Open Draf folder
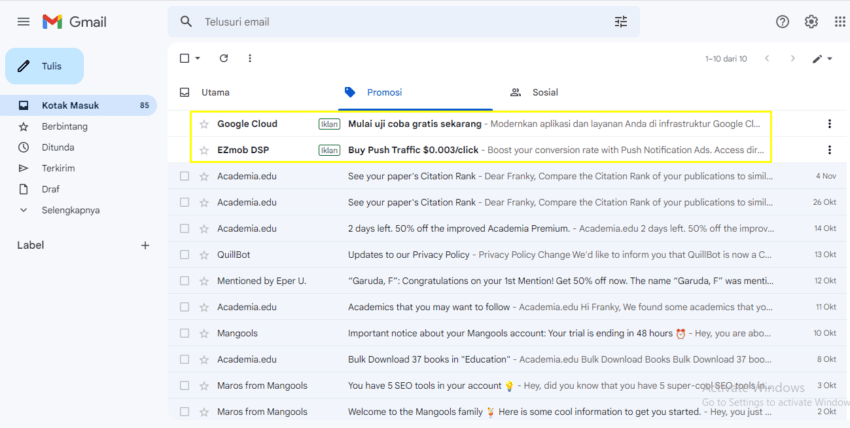The image size is (850, 428). pyautogui.click(x=50, y=189)
